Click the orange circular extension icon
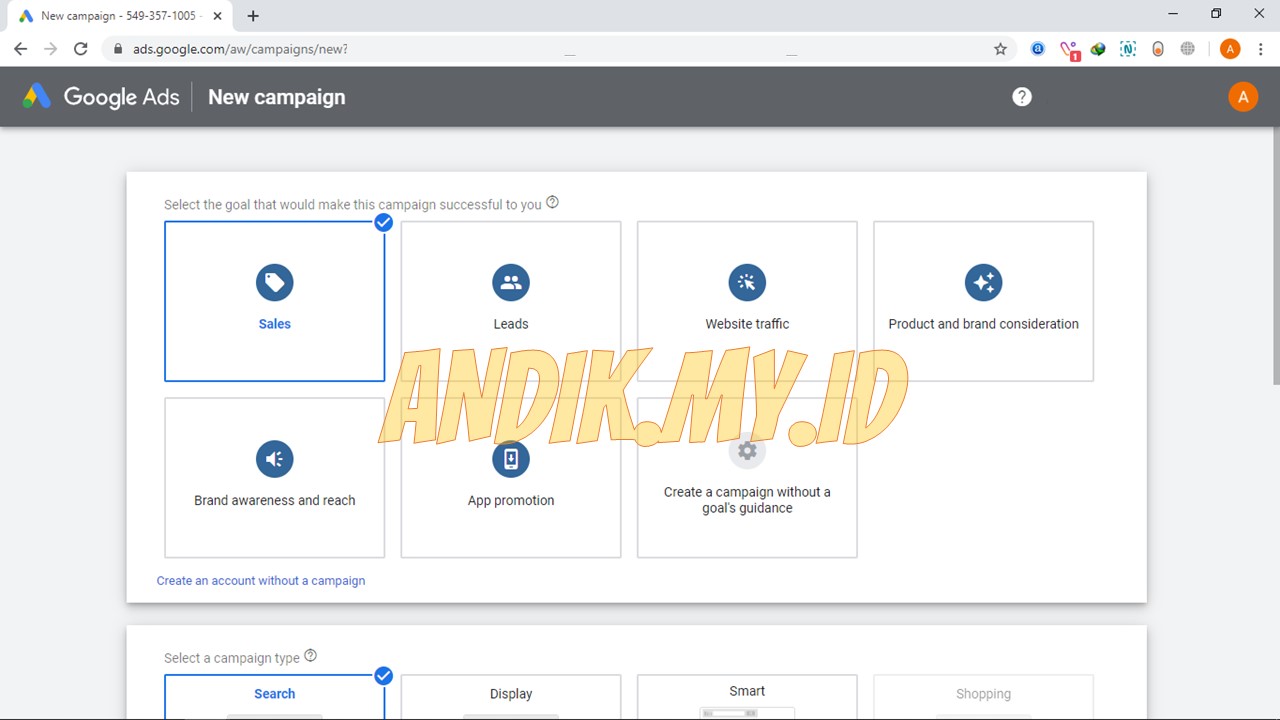 (1158, 48)
